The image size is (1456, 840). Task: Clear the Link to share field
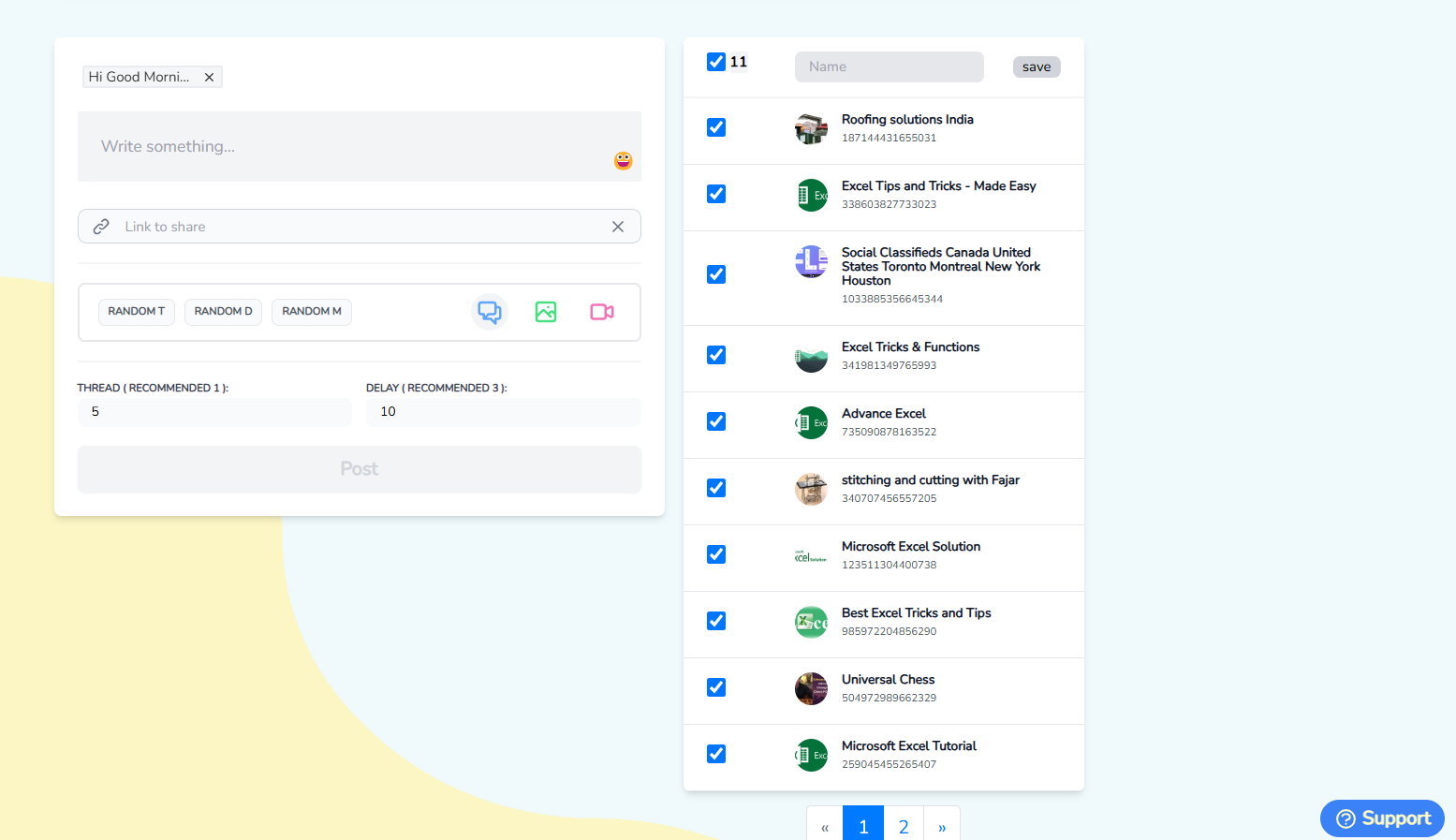pyautogui.click(x=618, y=227)
